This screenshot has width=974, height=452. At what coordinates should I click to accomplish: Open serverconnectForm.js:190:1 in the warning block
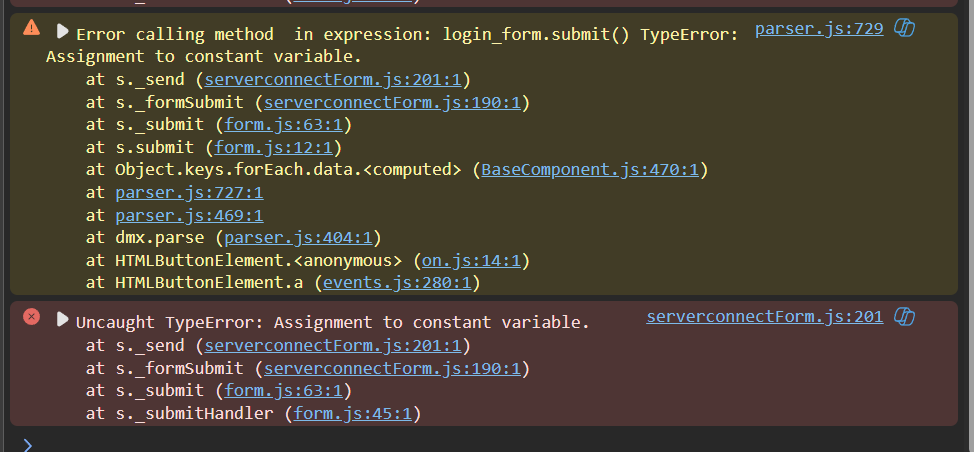click(x=392, y=103)
